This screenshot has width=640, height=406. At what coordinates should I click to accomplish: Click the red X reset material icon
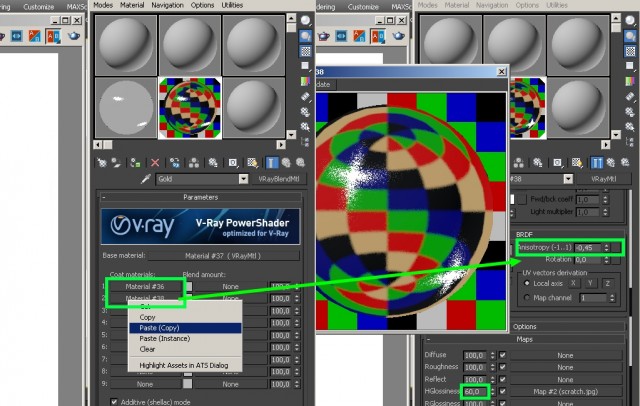[155, 163]
